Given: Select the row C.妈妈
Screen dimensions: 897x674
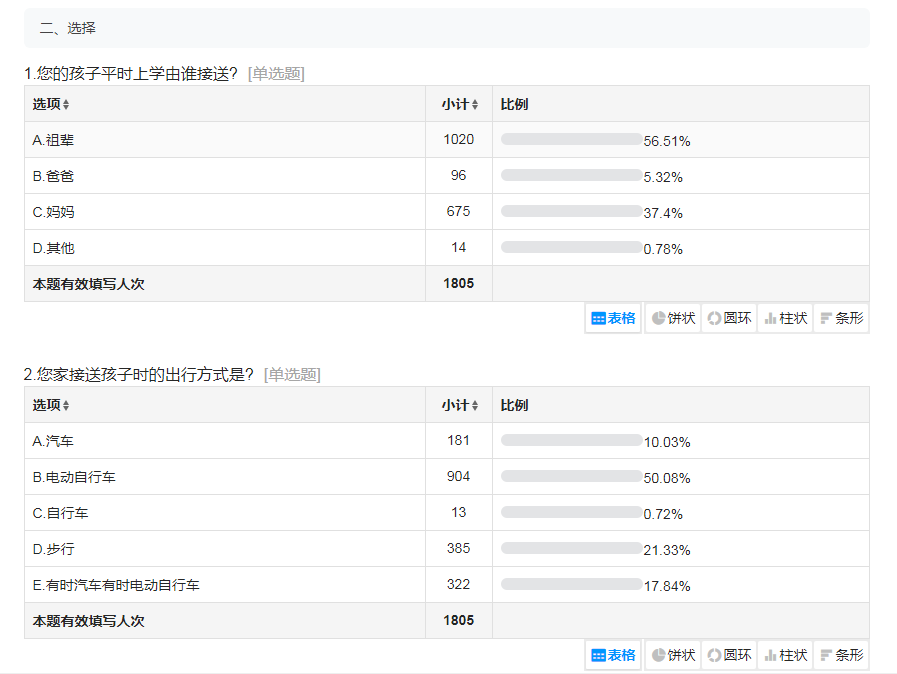Looking at the screenshot, I should pos(447,212).
